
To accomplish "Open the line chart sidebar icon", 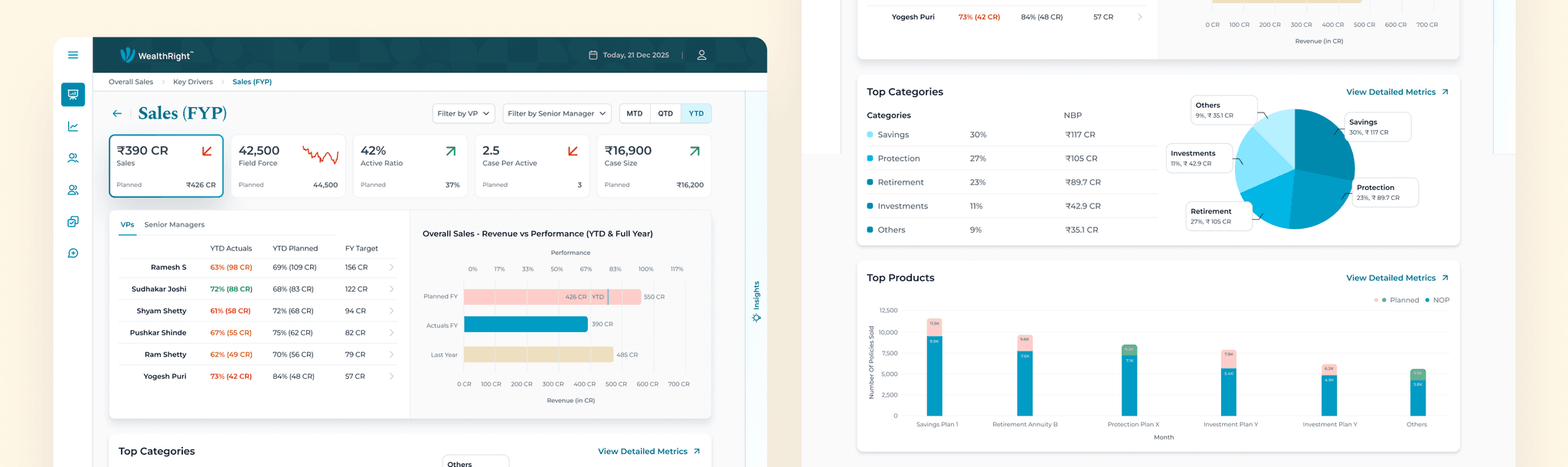I will [73, 126].
